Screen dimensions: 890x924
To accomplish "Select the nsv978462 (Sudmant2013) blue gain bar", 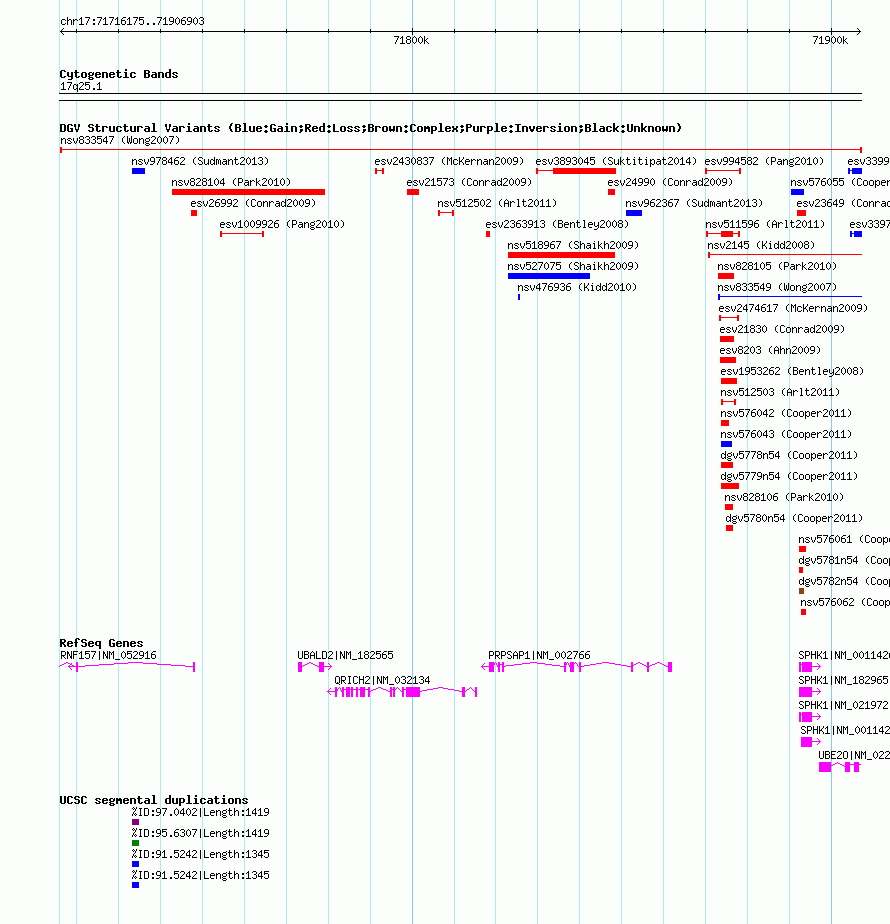I will 139,171.
